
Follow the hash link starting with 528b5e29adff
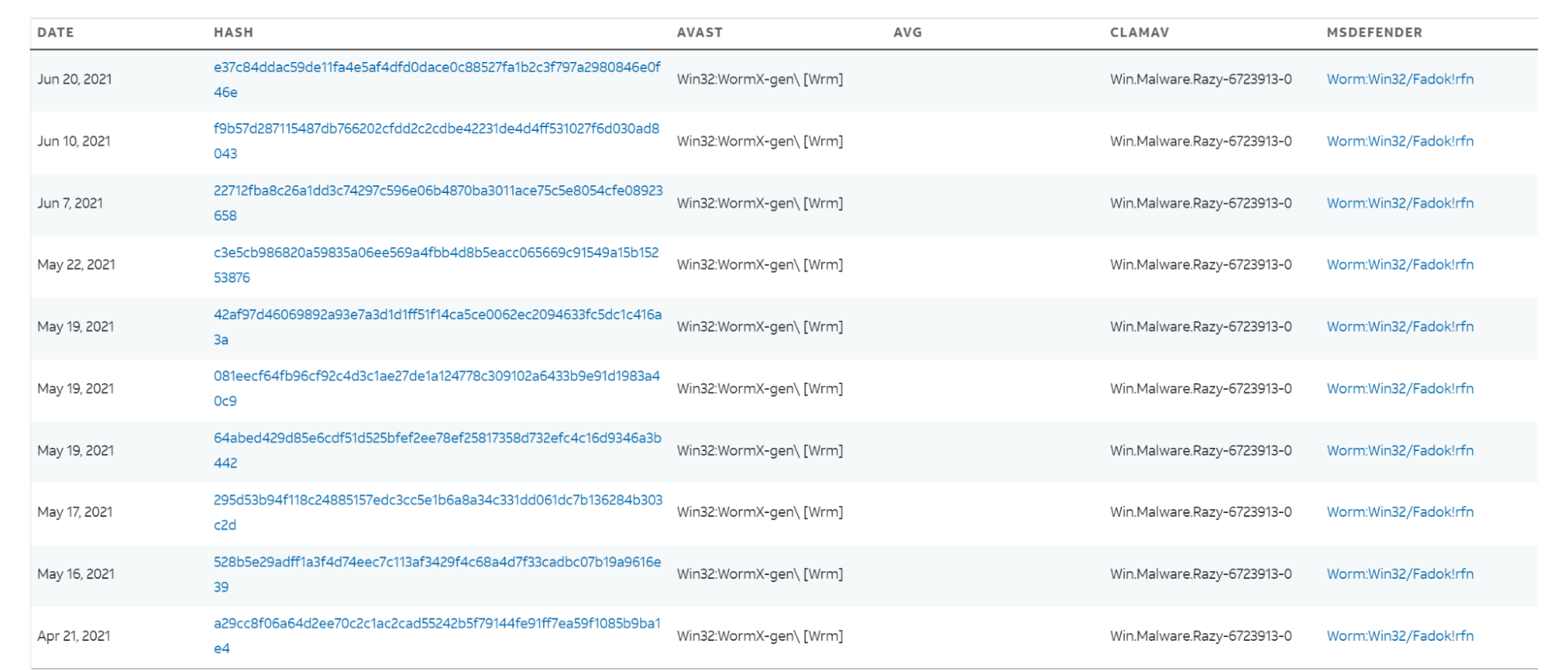pyautogui.click(x=437, y=562)
